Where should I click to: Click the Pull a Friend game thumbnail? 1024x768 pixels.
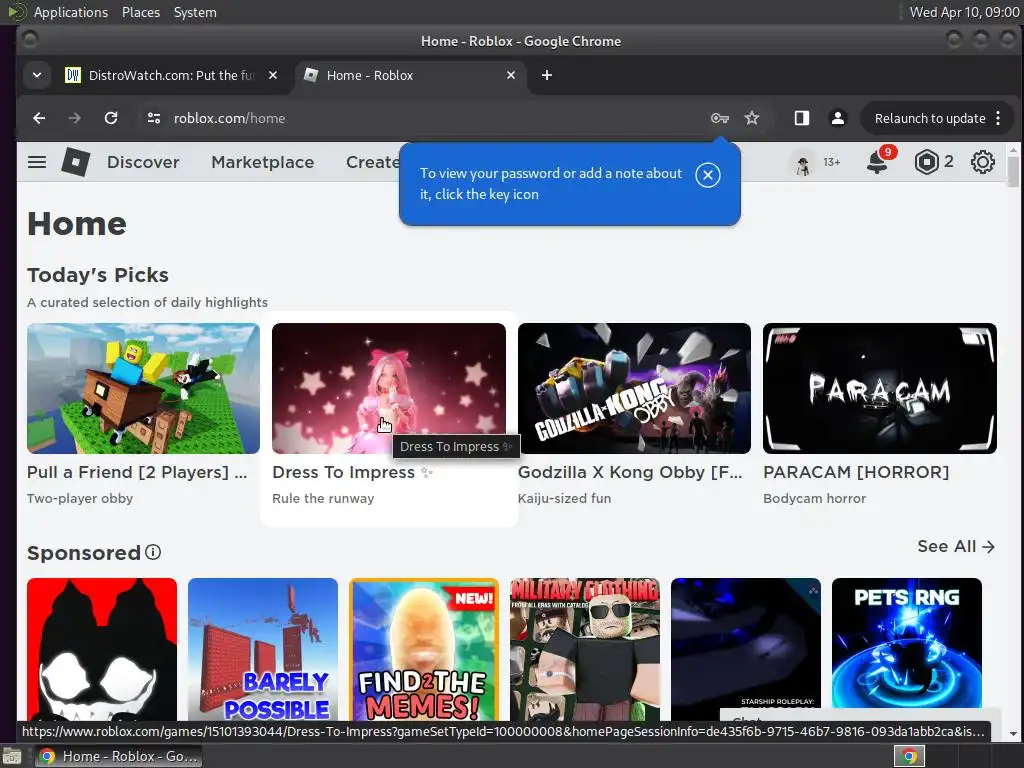[x=143, y=388]
